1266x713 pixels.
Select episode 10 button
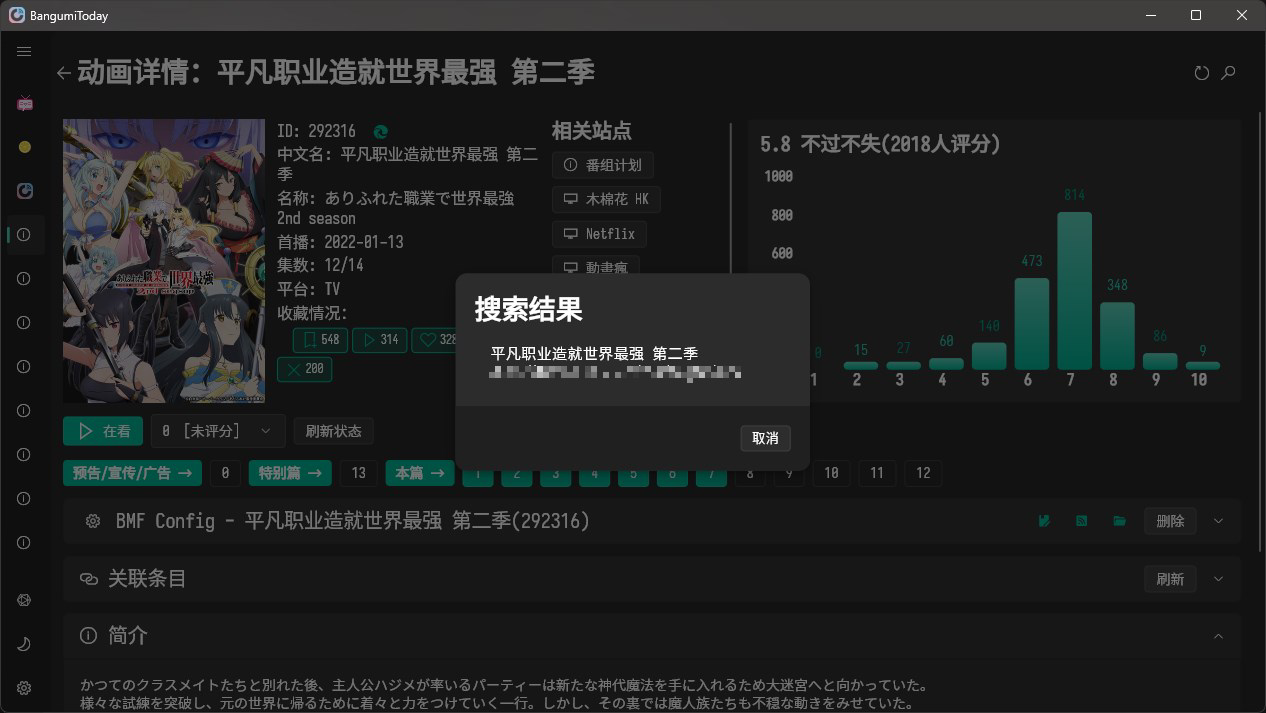point(831,473)
